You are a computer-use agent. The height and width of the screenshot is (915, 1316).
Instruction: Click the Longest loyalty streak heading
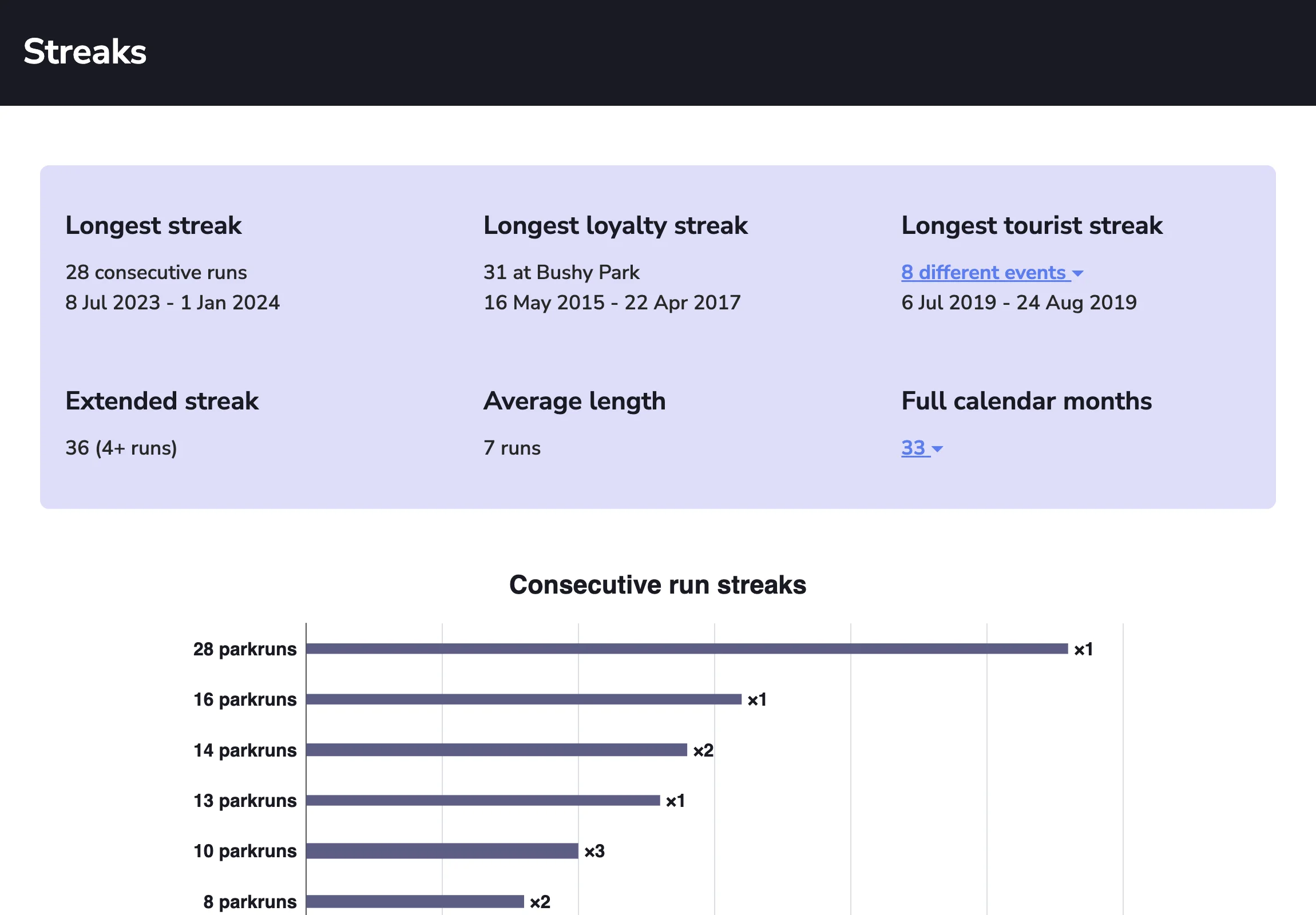click(x=615, y=226)
